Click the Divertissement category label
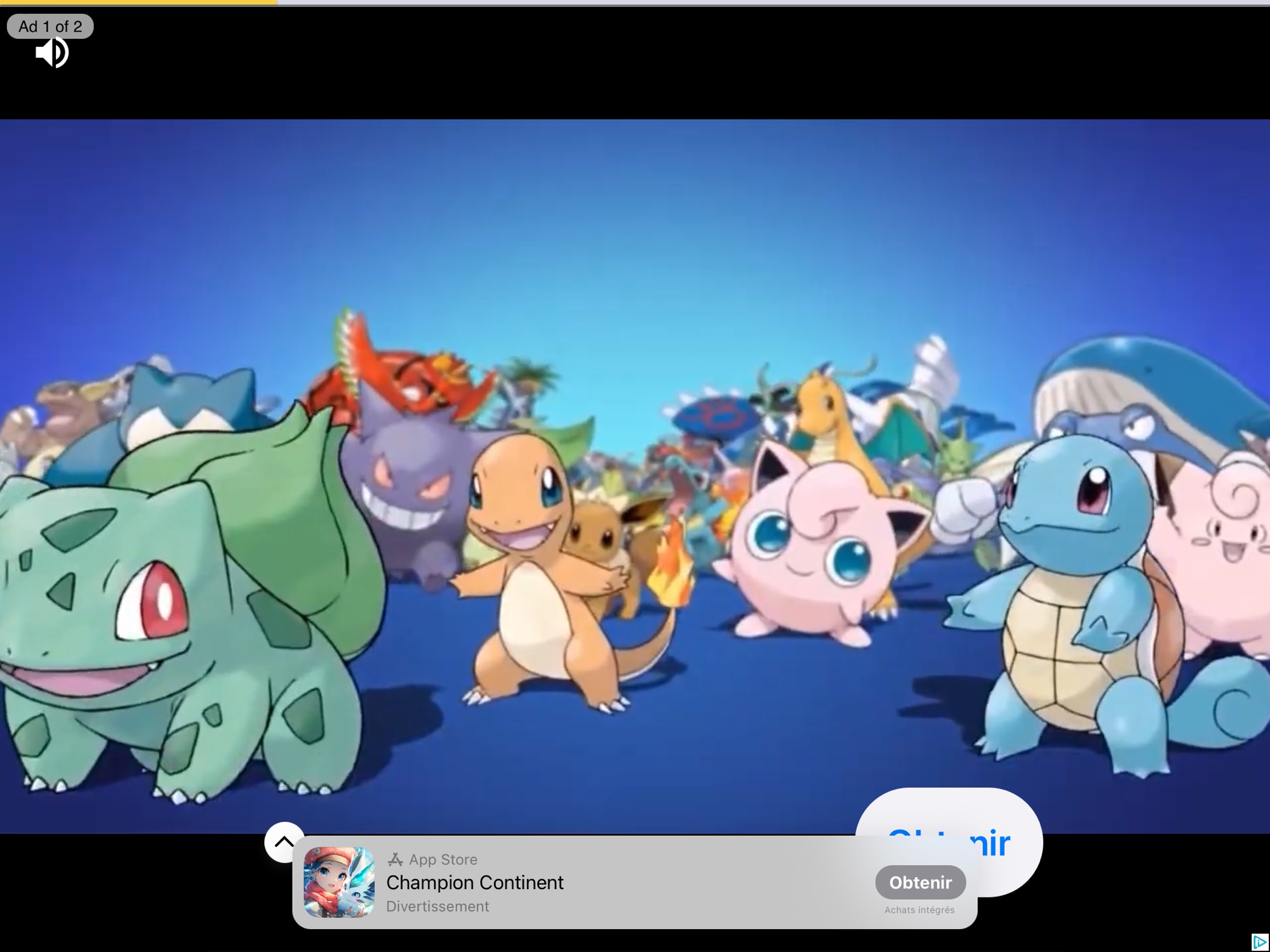This screenshot has height=952, width=1270. coord(438,906)
